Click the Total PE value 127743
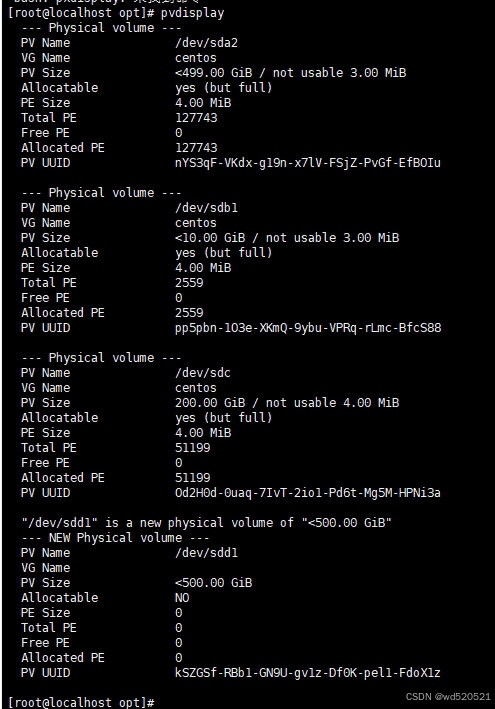 (196, 118)
